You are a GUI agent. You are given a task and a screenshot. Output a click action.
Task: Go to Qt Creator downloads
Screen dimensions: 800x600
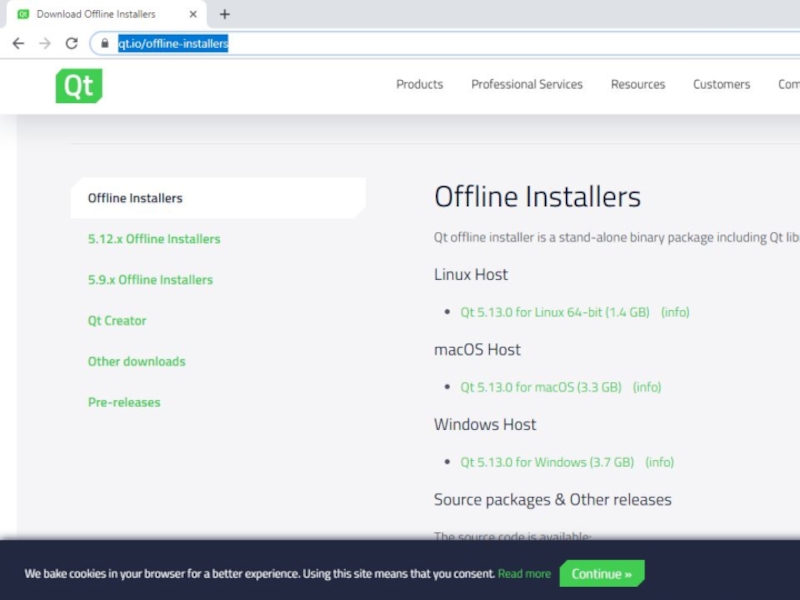click(x=117, y=320)
